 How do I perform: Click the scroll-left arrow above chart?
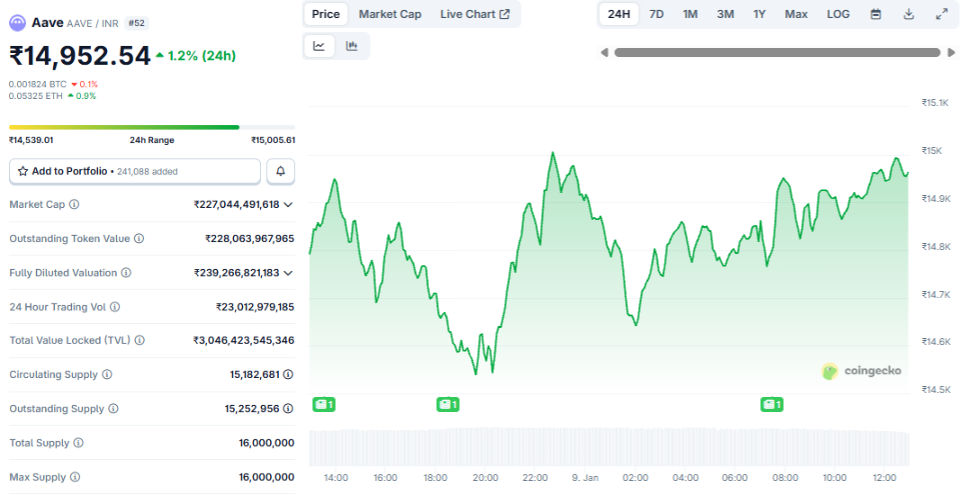[x=604, y=53]
